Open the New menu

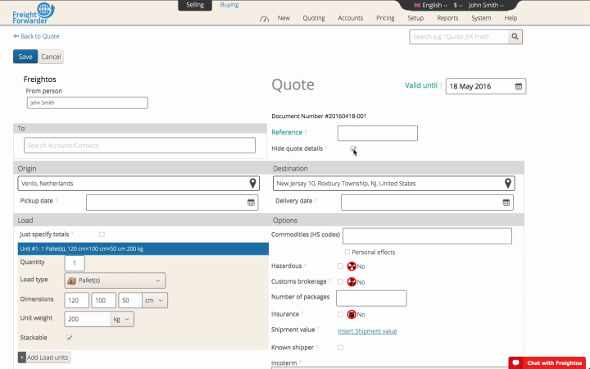[x=284, y=18]
